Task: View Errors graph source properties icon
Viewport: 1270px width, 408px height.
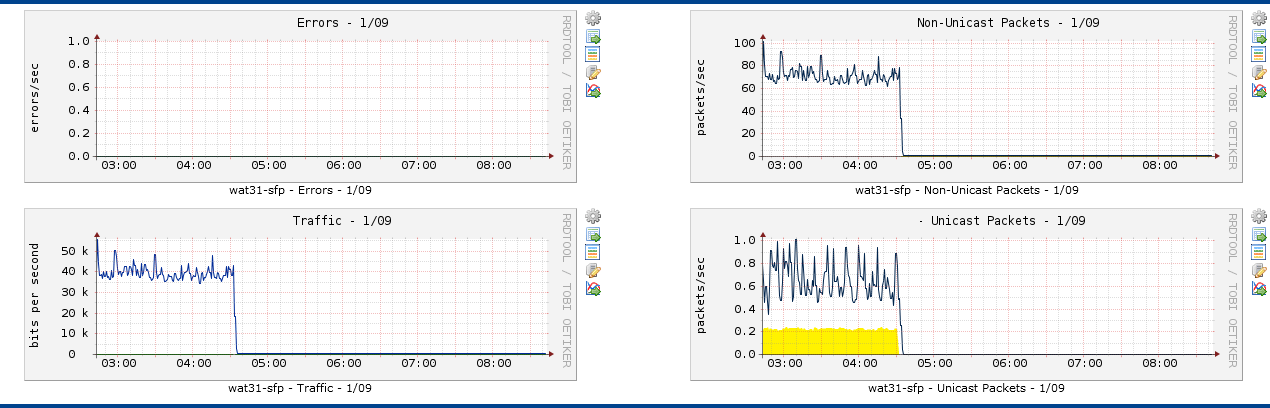Action: pyautogui.click(x=593, y=54)
